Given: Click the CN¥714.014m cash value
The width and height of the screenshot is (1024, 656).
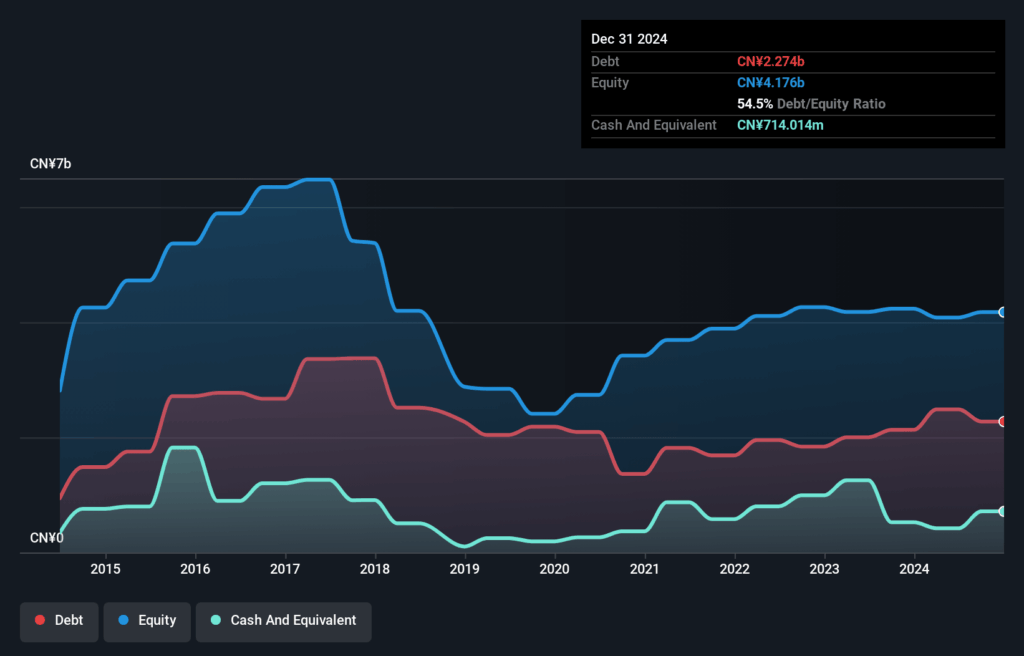Looking at the screenshot, I should [780, 125].
